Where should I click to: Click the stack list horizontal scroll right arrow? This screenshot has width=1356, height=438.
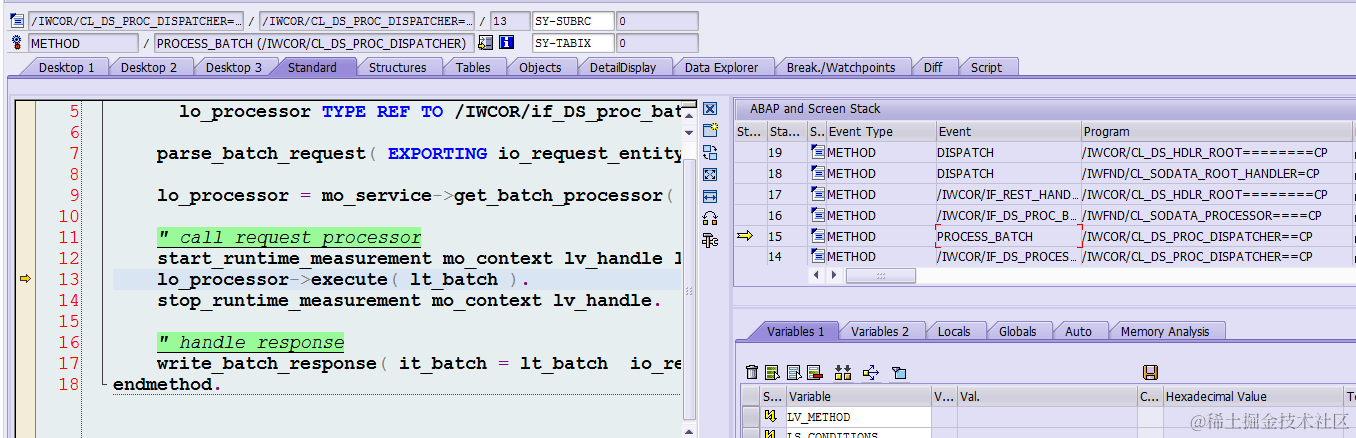(x=834, y=275)
